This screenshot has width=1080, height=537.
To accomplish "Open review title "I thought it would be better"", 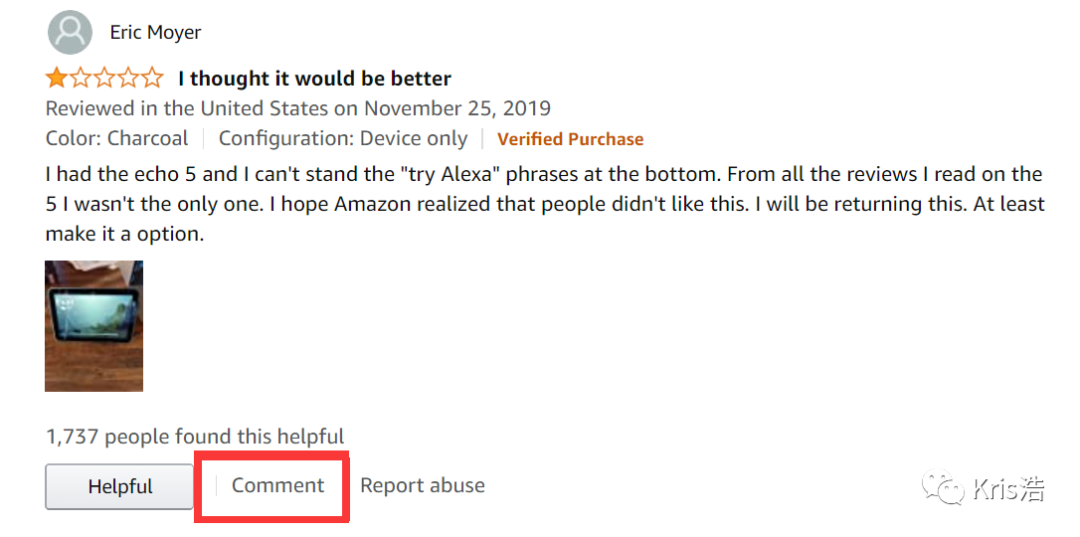I will tap(314, 78).
